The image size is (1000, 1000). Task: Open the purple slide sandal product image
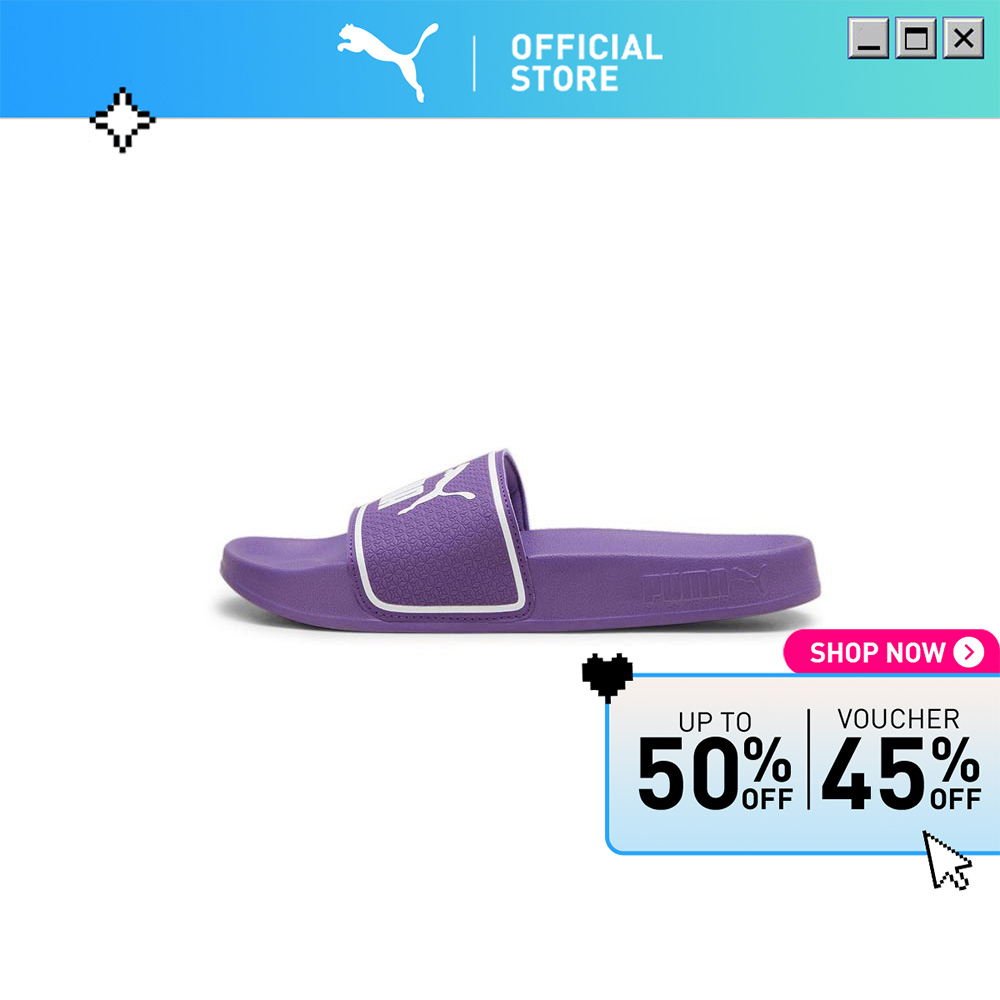point(520,541)
